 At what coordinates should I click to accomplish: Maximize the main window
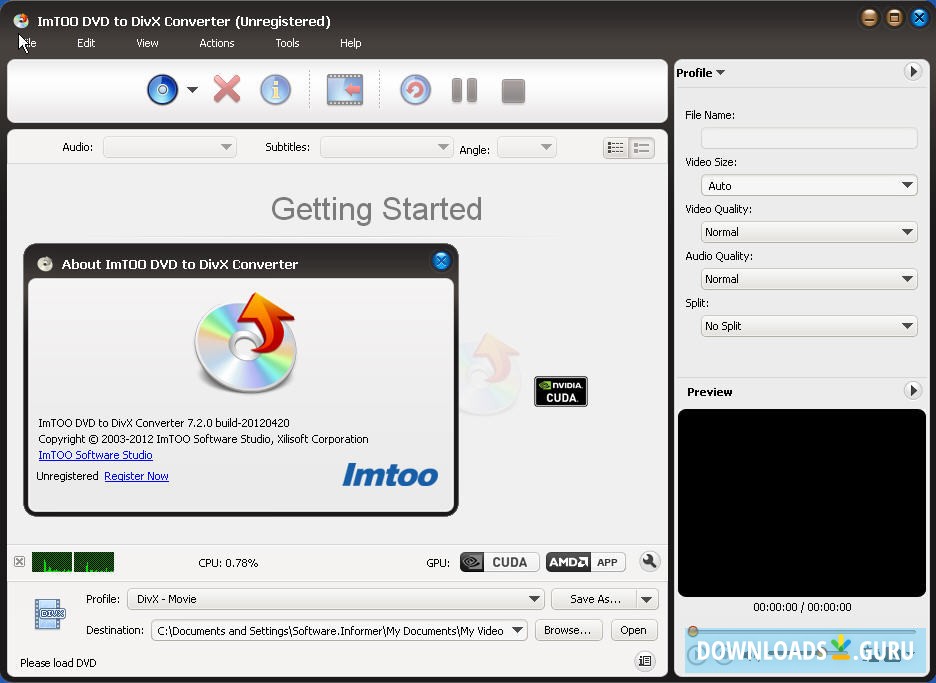894,19
